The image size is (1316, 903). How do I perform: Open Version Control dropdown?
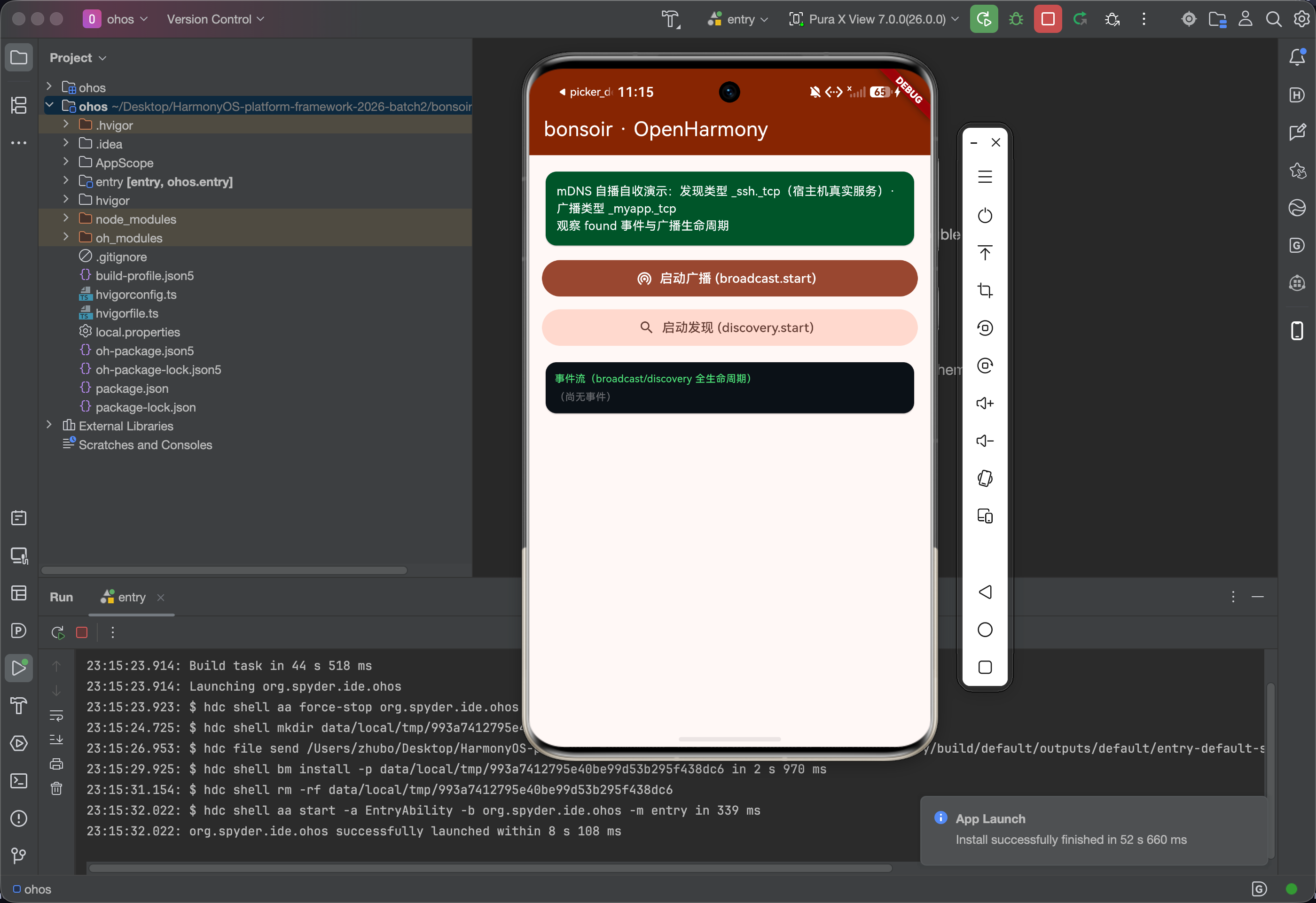click(x=215, y=19)
